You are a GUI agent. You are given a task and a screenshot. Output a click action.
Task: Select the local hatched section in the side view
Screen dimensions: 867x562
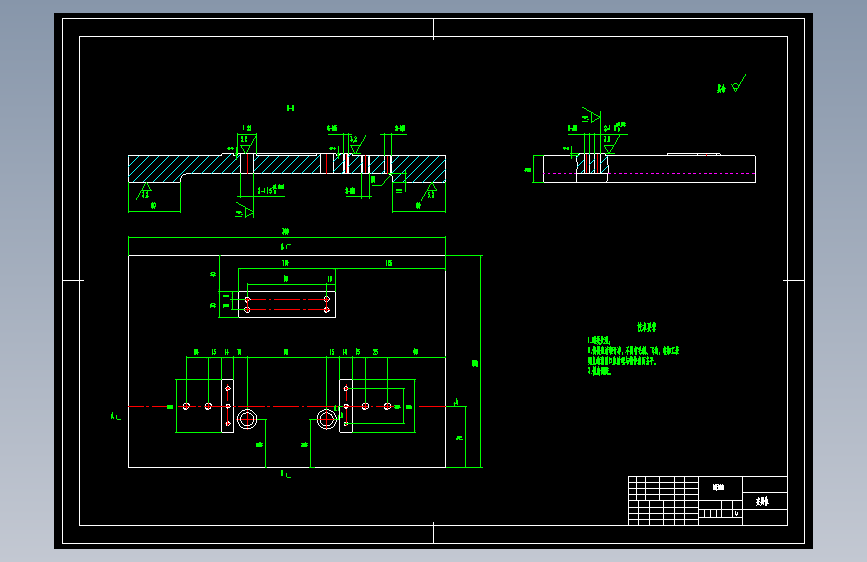[593, 164]
